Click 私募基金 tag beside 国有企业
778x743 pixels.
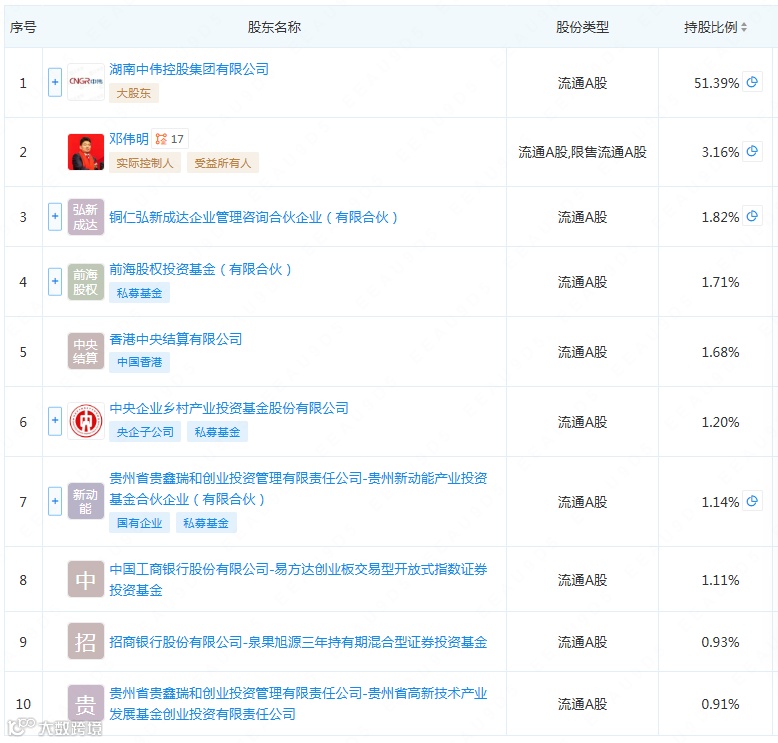point(206,523)
